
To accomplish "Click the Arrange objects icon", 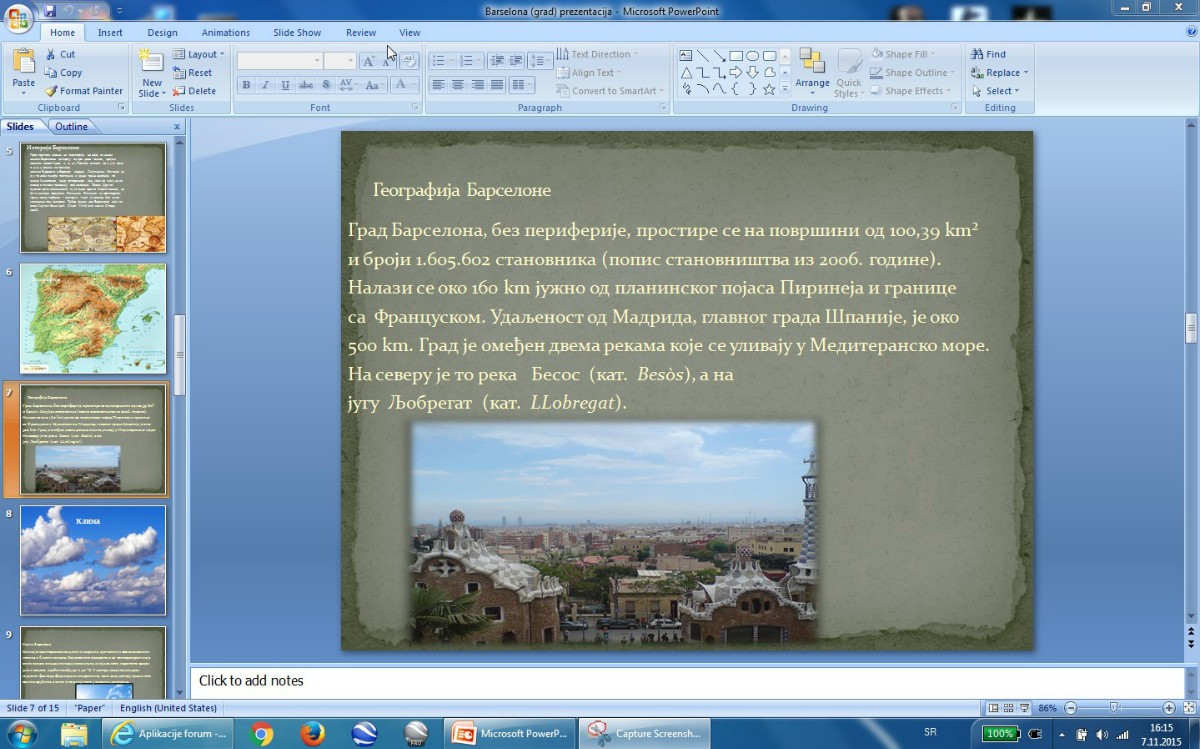I will (x=812, y=67).
